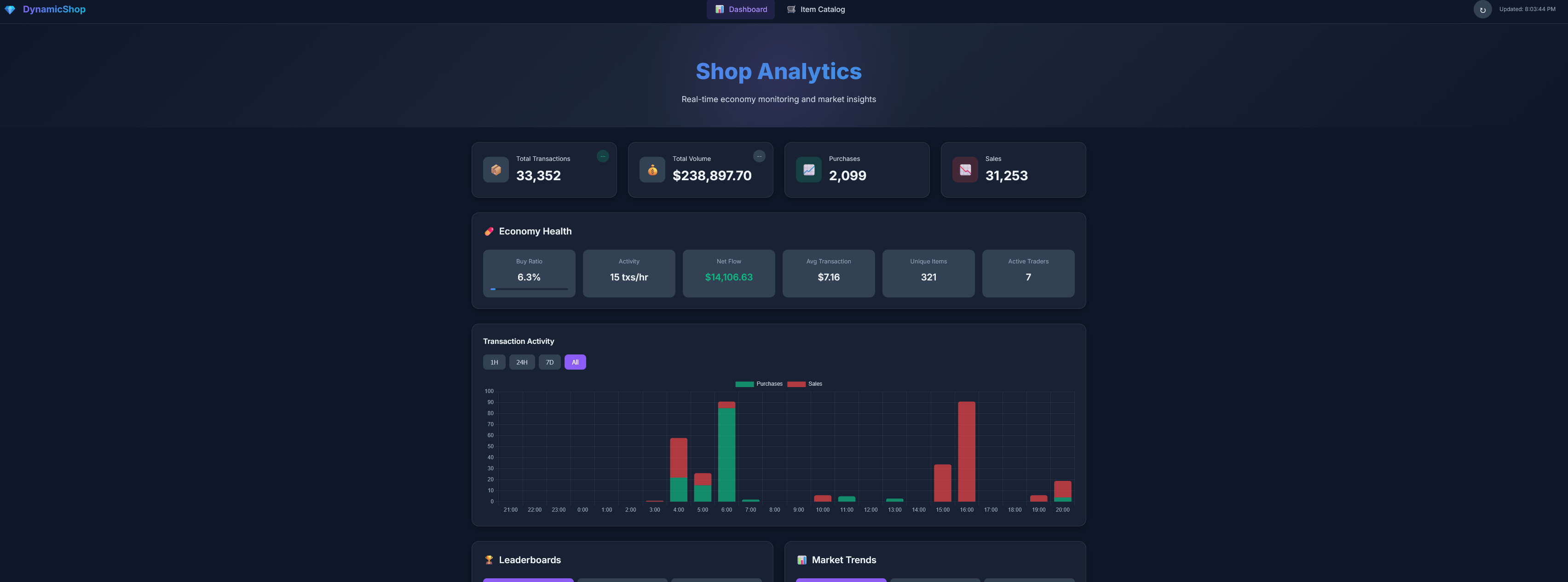This screenshot has height=582, width=1568.
Task: Click the trend badge on Total Volume card
Action: tap(759, 156)
